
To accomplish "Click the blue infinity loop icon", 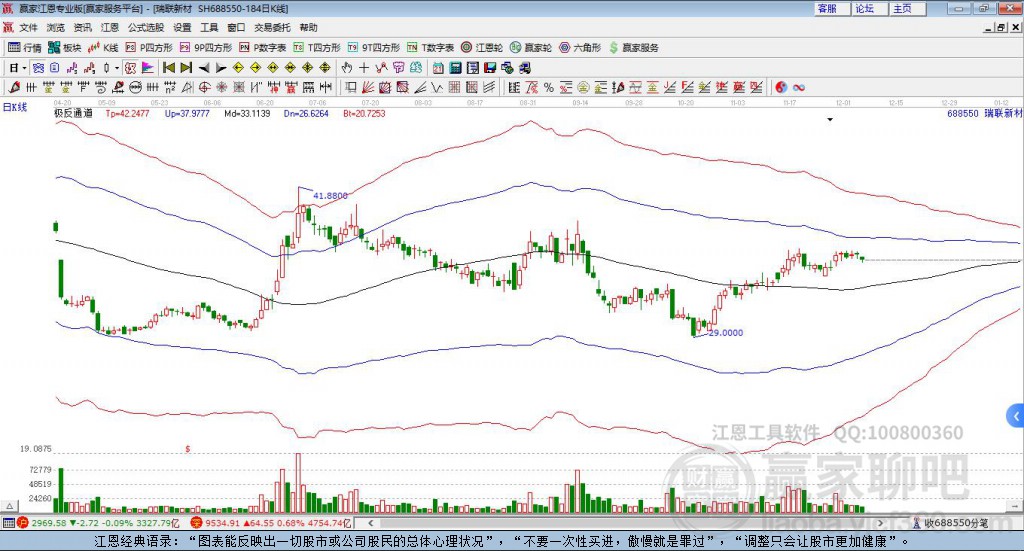I will point(799,87).
